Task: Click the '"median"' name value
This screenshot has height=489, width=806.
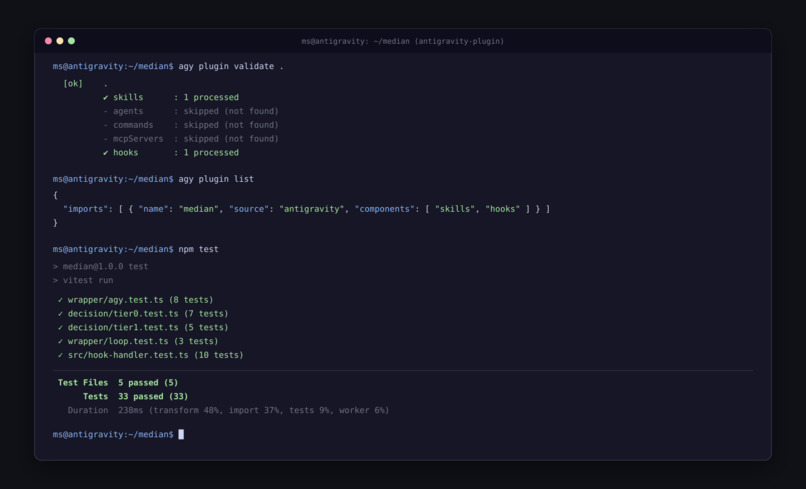Action: [x=198, y=209]
